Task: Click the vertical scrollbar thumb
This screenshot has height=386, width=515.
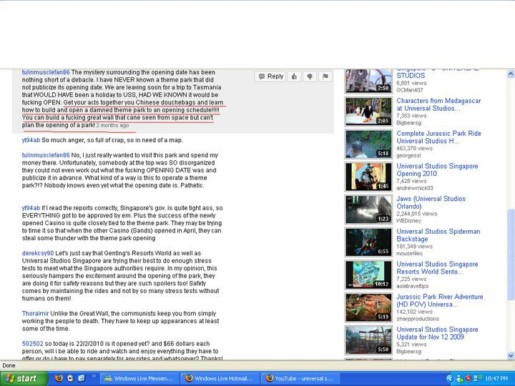Action: (511, 254)
